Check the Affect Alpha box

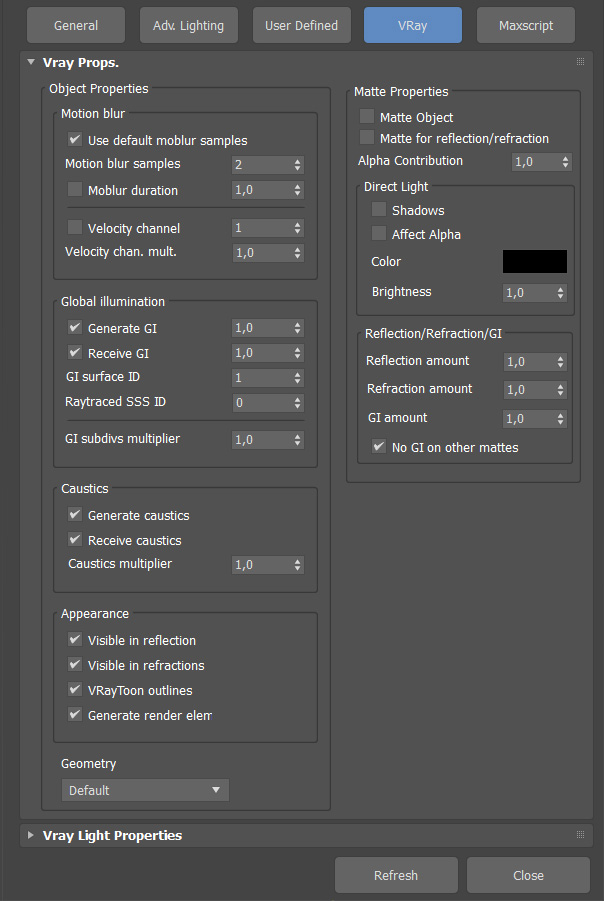[379, 233]
